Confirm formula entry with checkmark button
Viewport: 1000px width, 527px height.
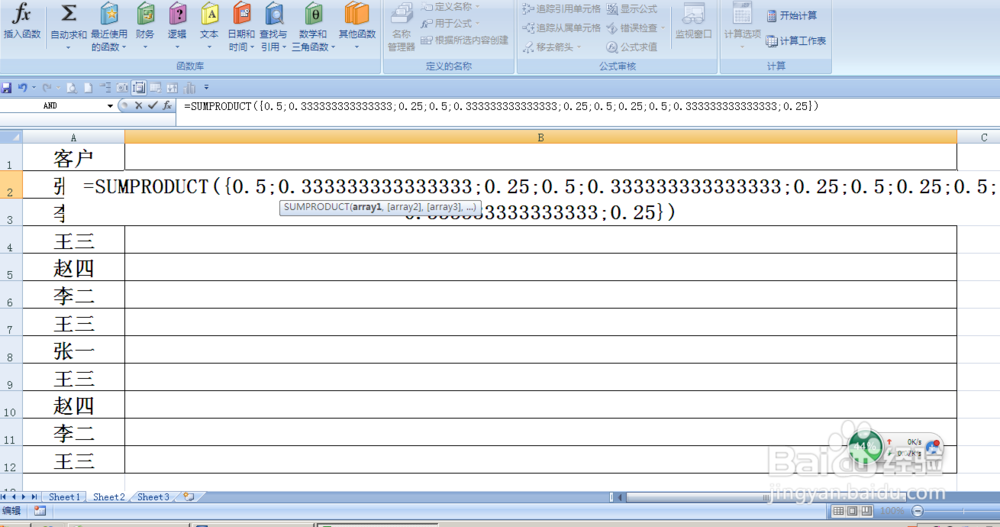[x=152, y=106]
